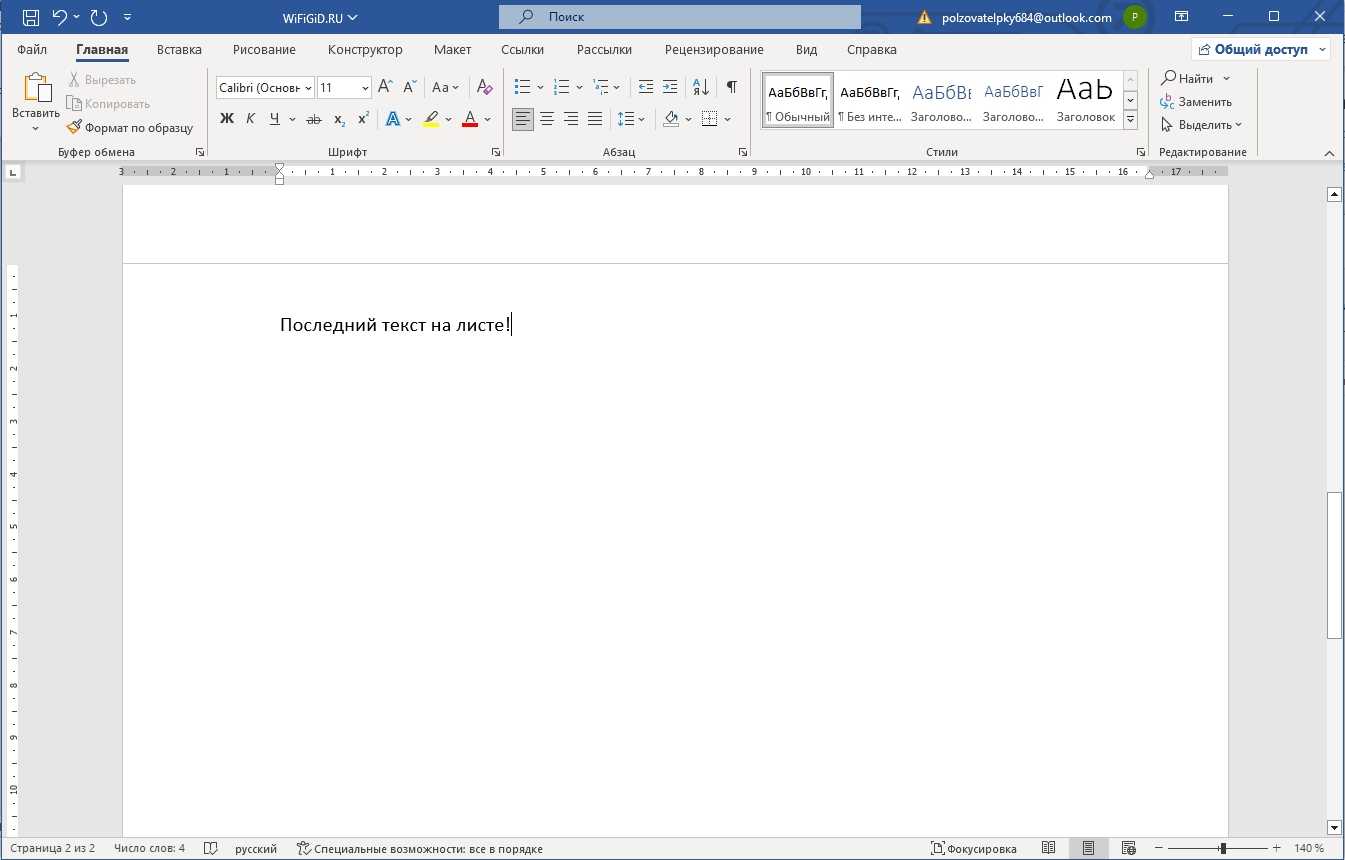Image resolution: width=1345 pixels, height=860 pixels.
Task: Open the font size dropdown
Action: point(365,88)
